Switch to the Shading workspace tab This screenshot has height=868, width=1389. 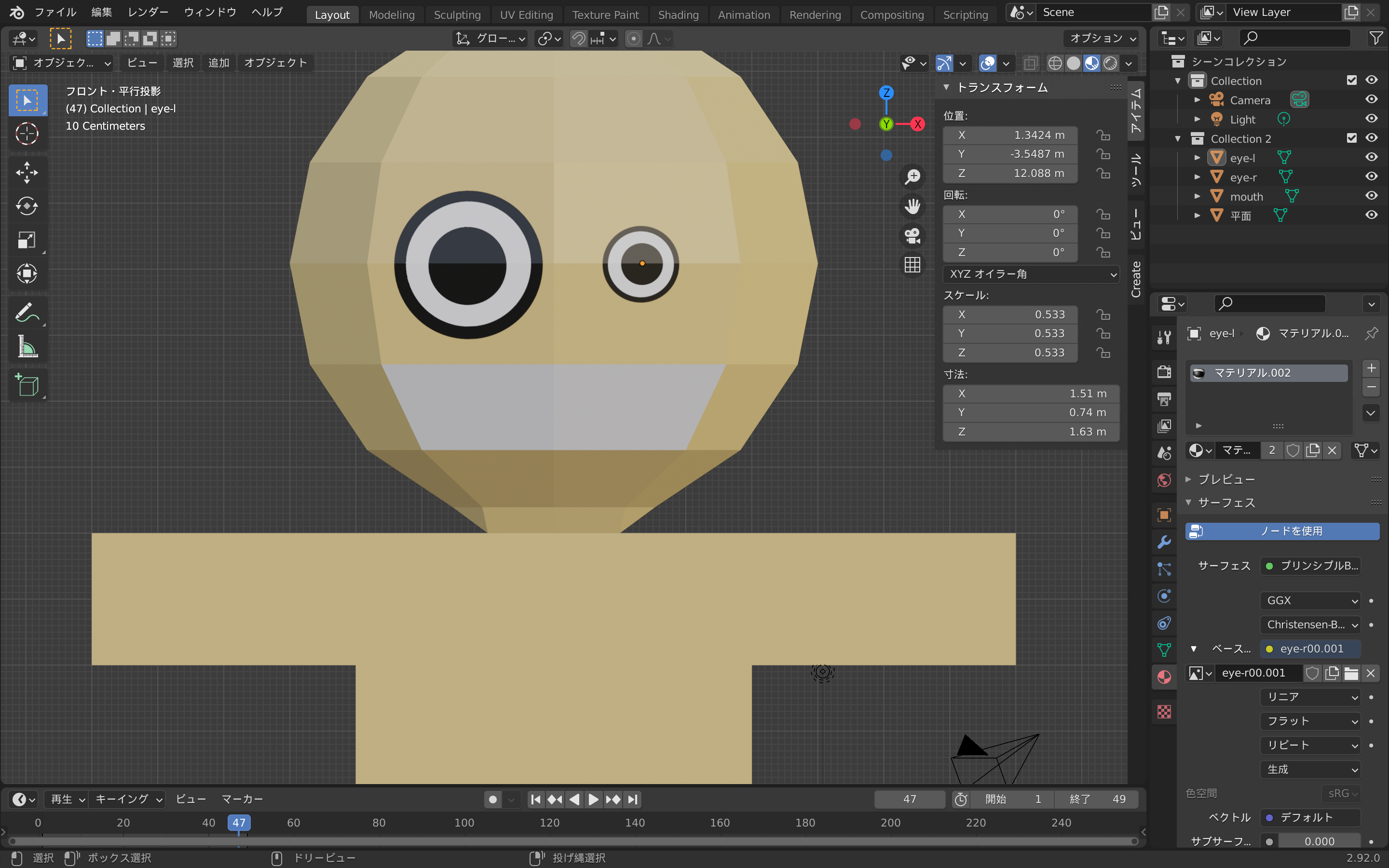coord(678,15)
